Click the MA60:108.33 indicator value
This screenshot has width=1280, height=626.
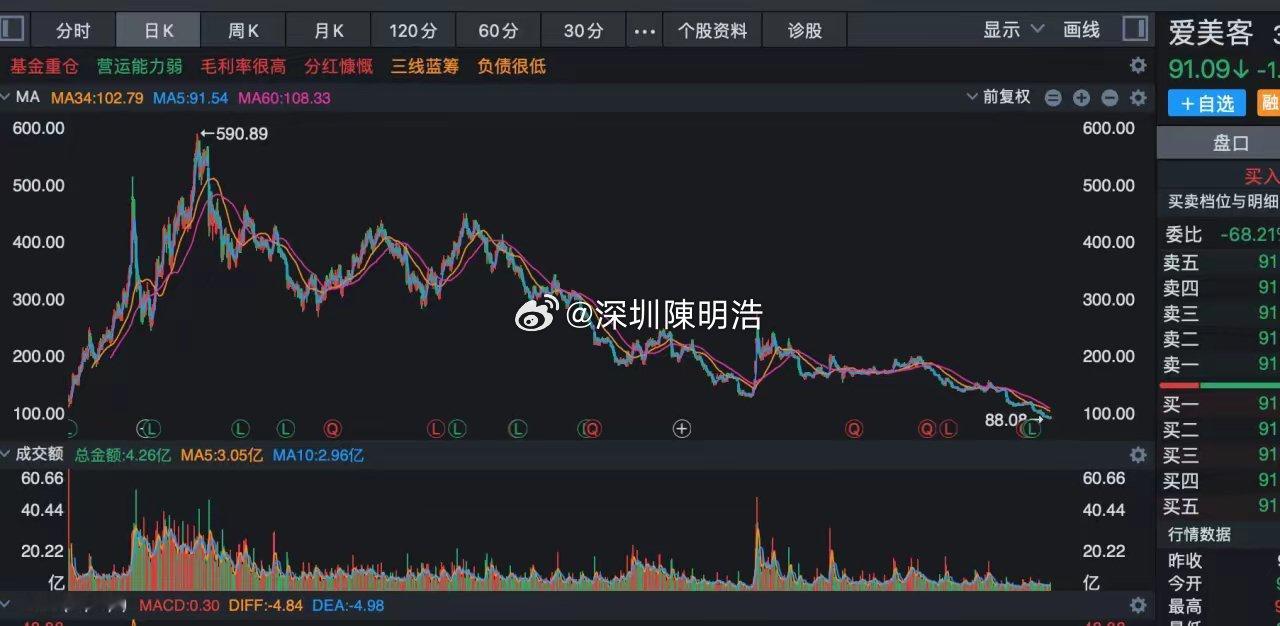[x=284, y=98]
